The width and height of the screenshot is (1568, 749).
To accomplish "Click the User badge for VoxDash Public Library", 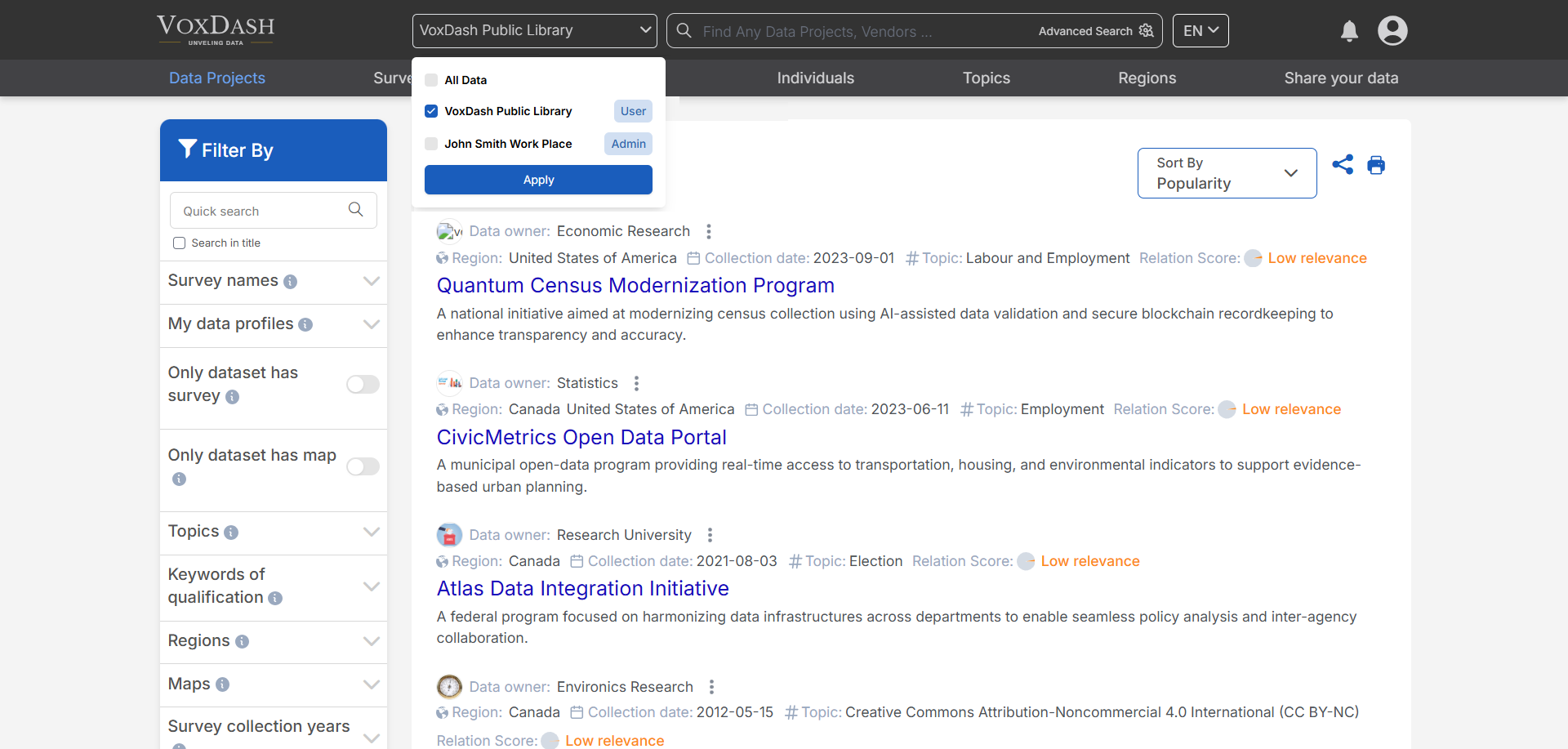I will 633,111.
